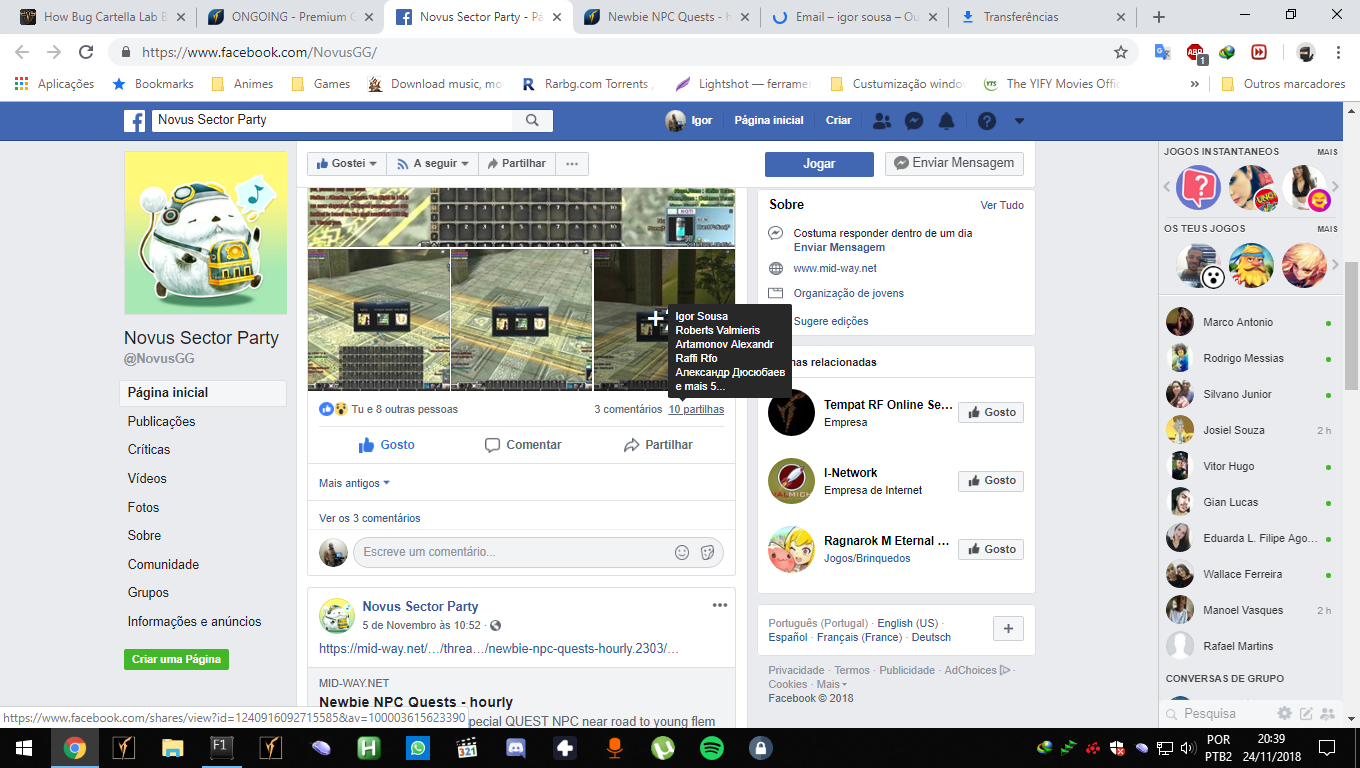The height and width of the screenshot is (768, 1360).
Task: Open the emoji picker in comment box
Action: tap(682, 552)
